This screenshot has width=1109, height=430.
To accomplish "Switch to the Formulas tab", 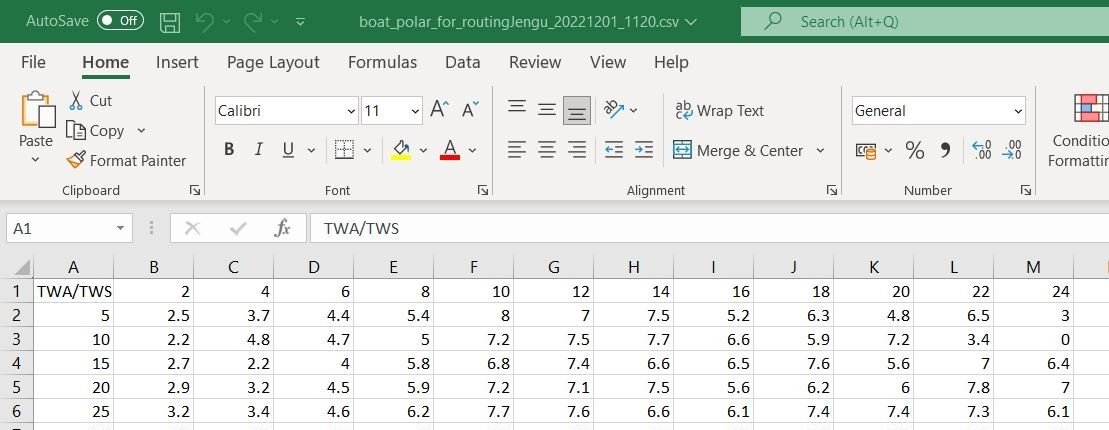I will 382,62.
